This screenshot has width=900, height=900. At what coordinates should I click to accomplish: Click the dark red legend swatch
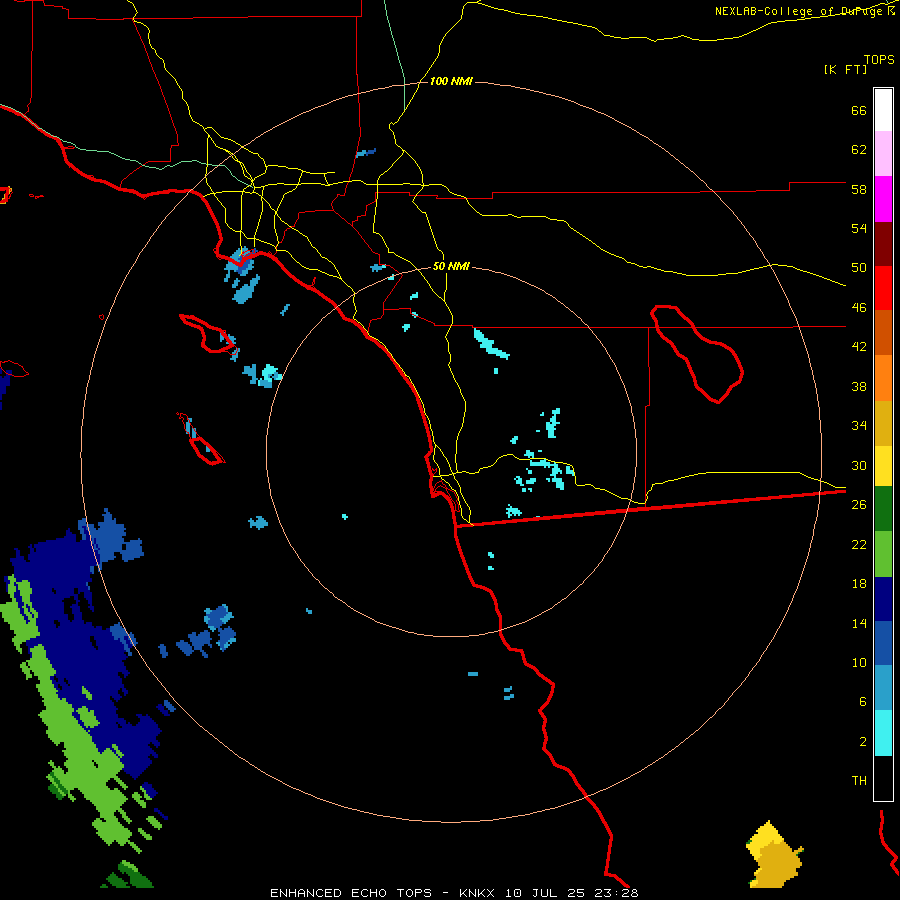tap(883, 243)
